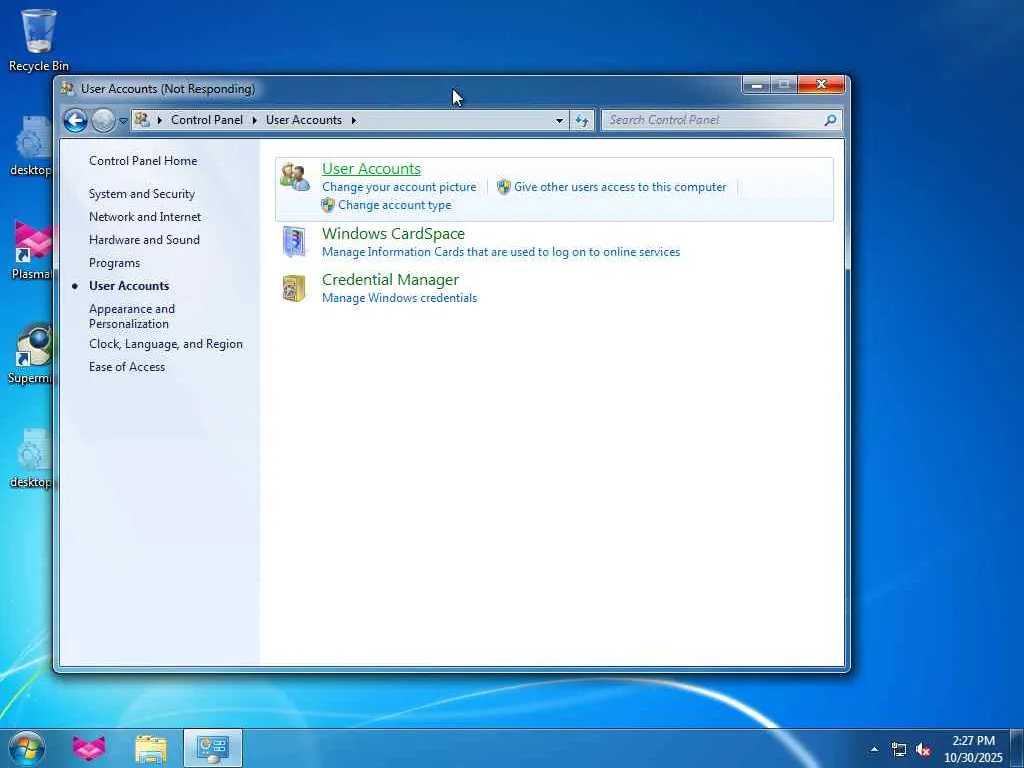Open Clock, Language, and Region
The width and height of the screenshot is (1024, 768).
(x=166, y=344)
